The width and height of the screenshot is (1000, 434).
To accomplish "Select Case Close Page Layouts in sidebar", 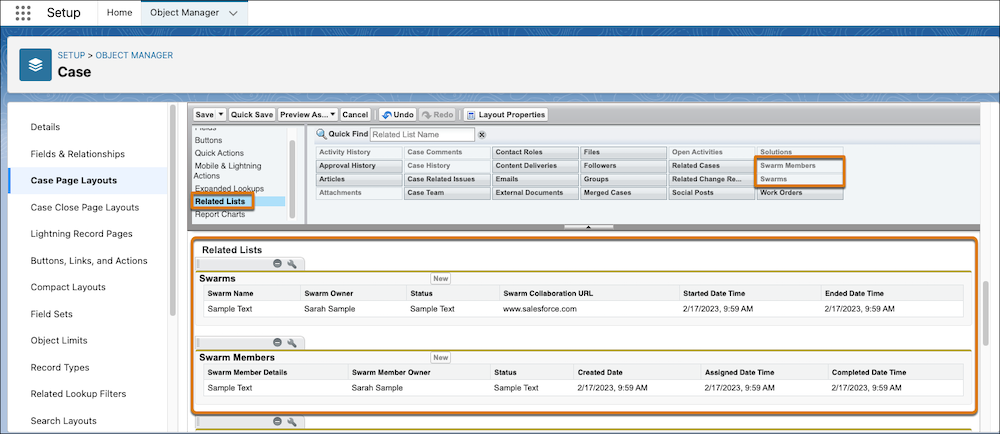I will tap(85, 207).
